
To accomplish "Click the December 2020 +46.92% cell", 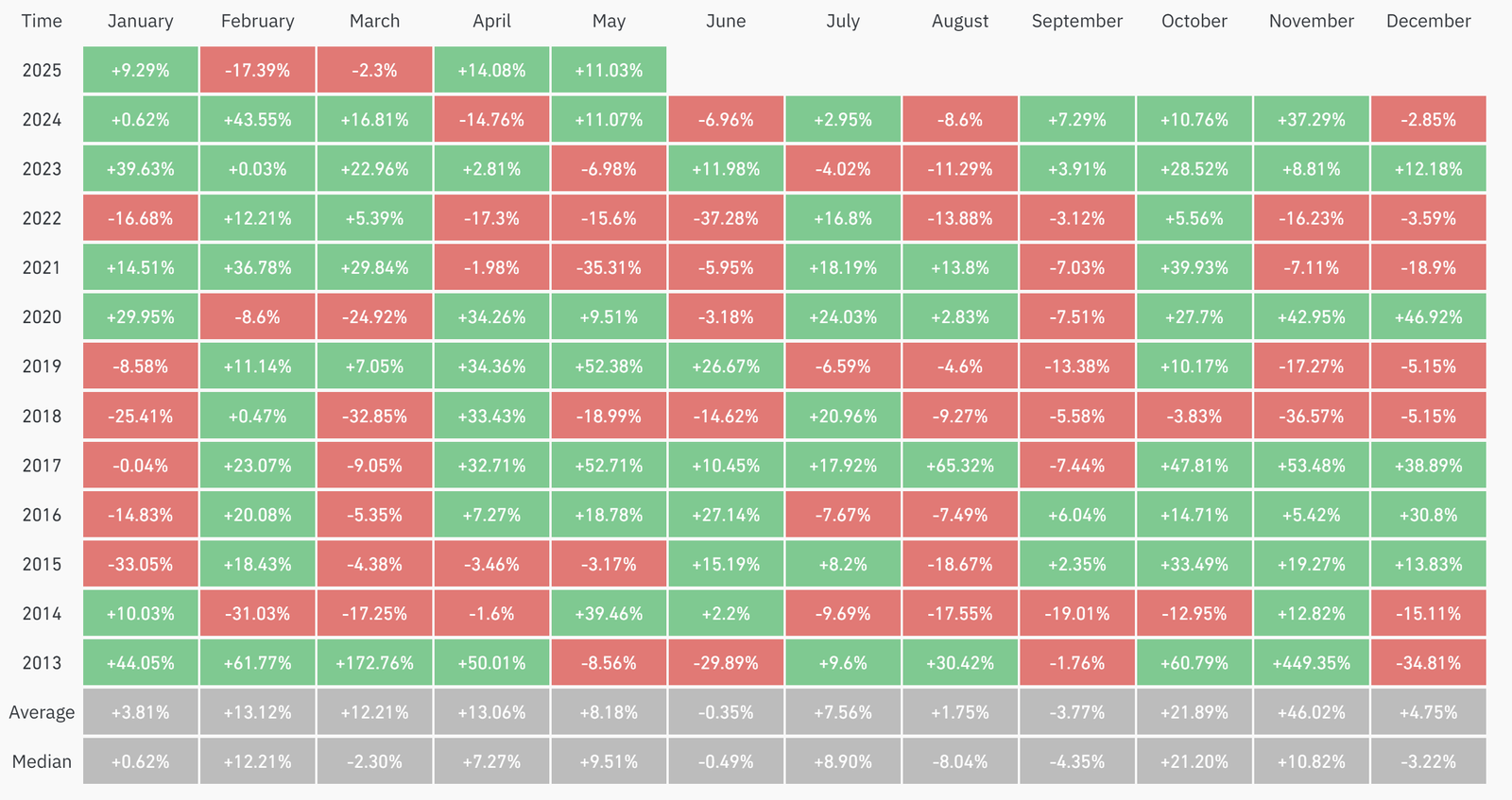I will 1428,317.
